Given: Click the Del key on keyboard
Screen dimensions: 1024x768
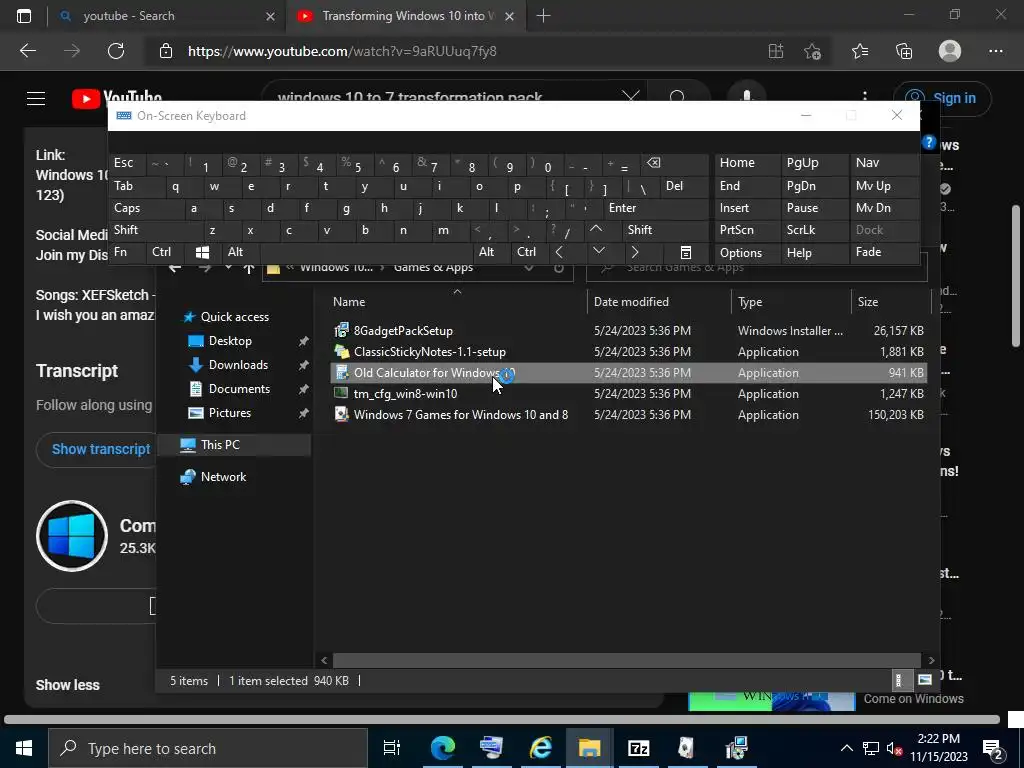Looking at the screenshot, I should (685, 187).
